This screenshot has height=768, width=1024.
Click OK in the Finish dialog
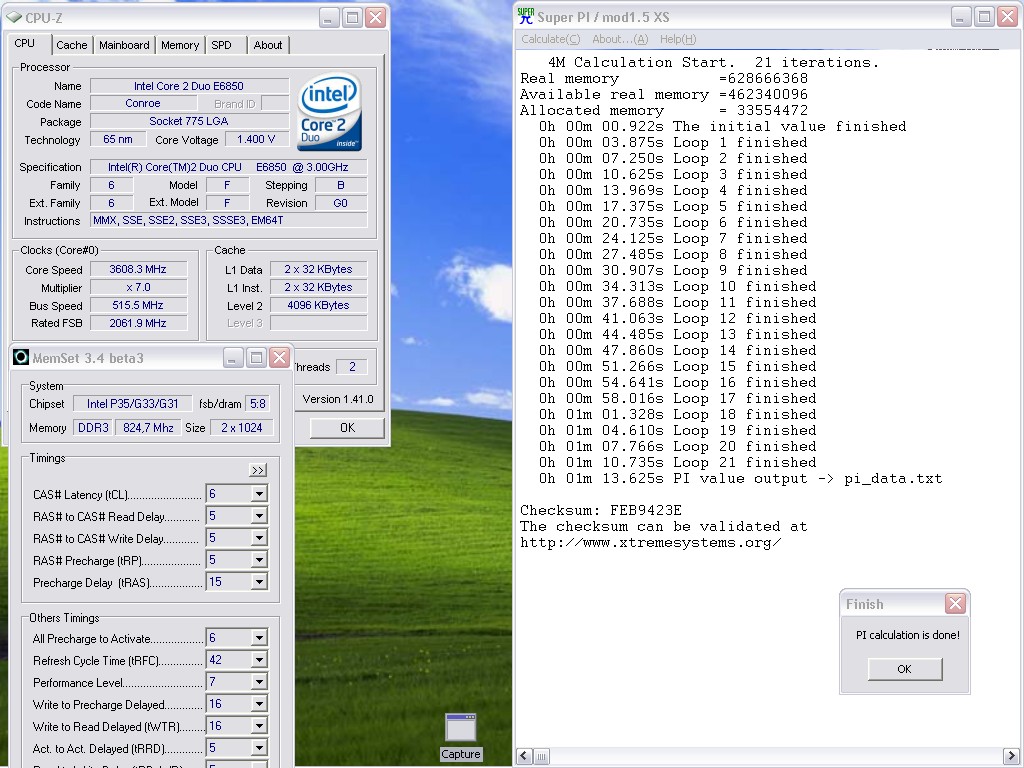(904, 669)
